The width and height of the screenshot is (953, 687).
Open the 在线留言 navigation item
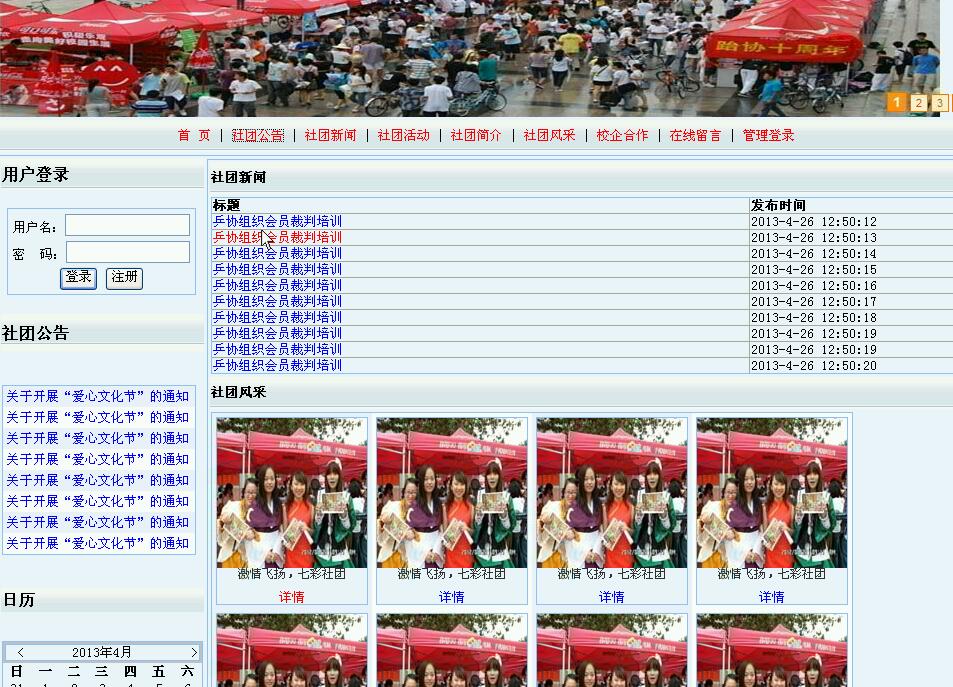pyautogui.click(x=695, y=135)
